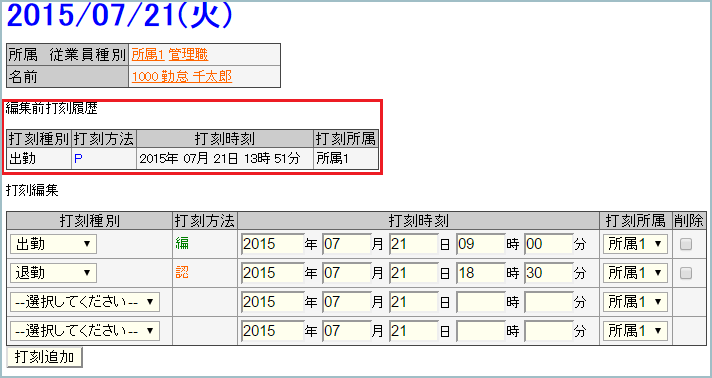Click the empty minute field in the fourth row
The height and width of the screenshot is (378, 712).
click(x=548, y=331)
